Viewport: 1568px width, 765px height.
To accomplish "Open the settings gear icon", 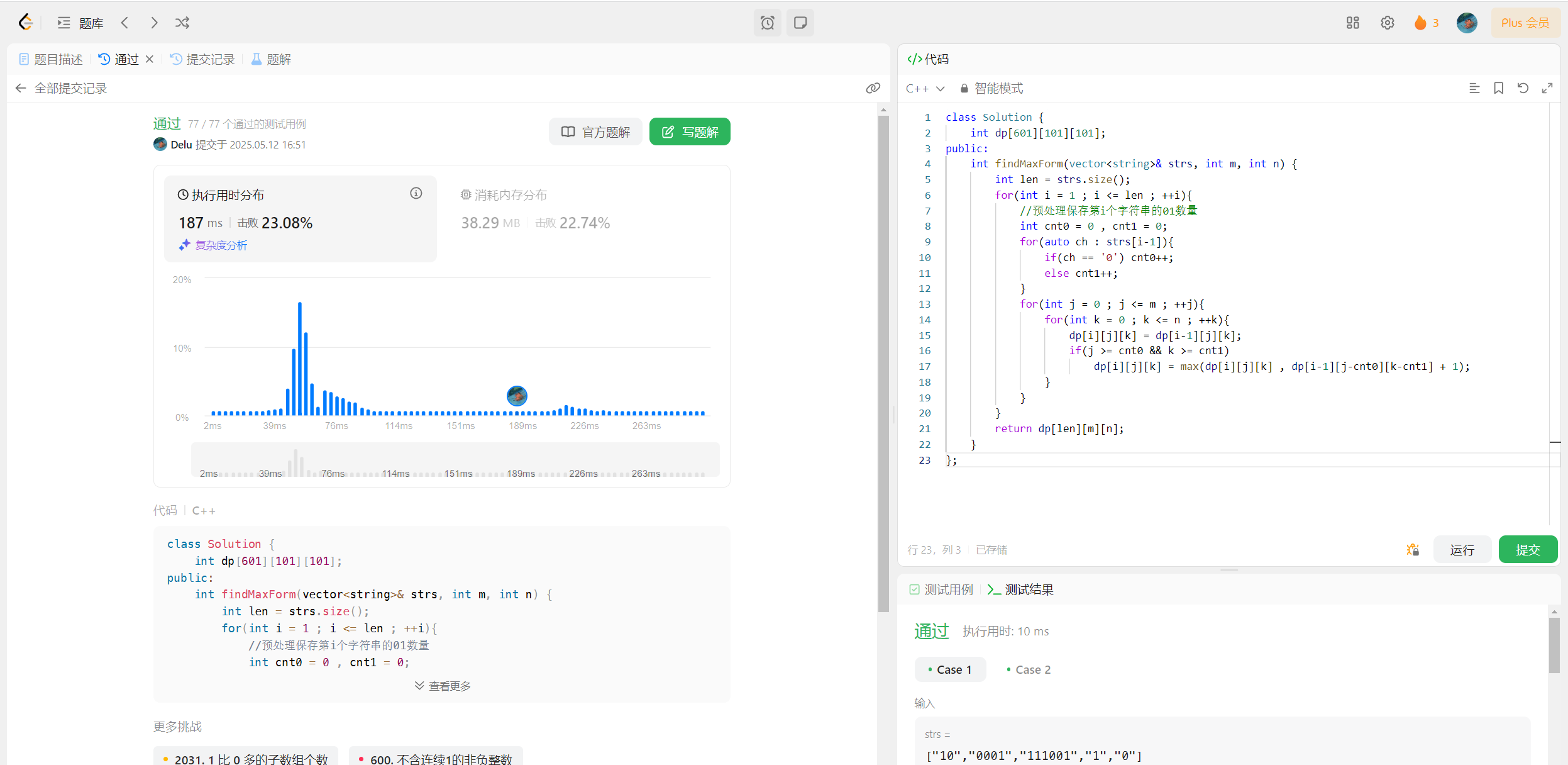I will tap(1387, 23).
